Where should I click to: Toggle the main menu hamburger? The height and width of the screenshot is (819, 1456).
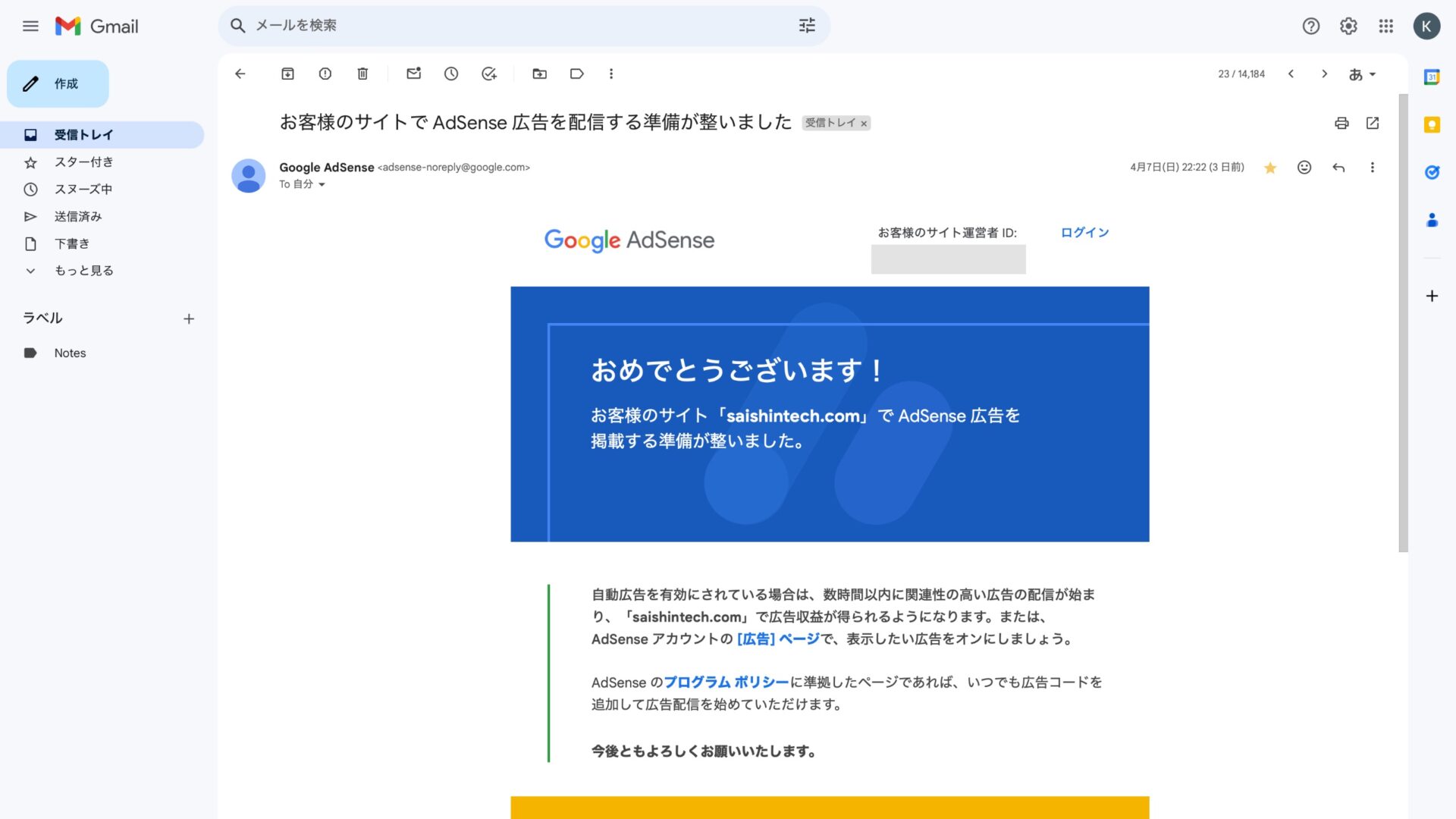click(x=30, y=27)
